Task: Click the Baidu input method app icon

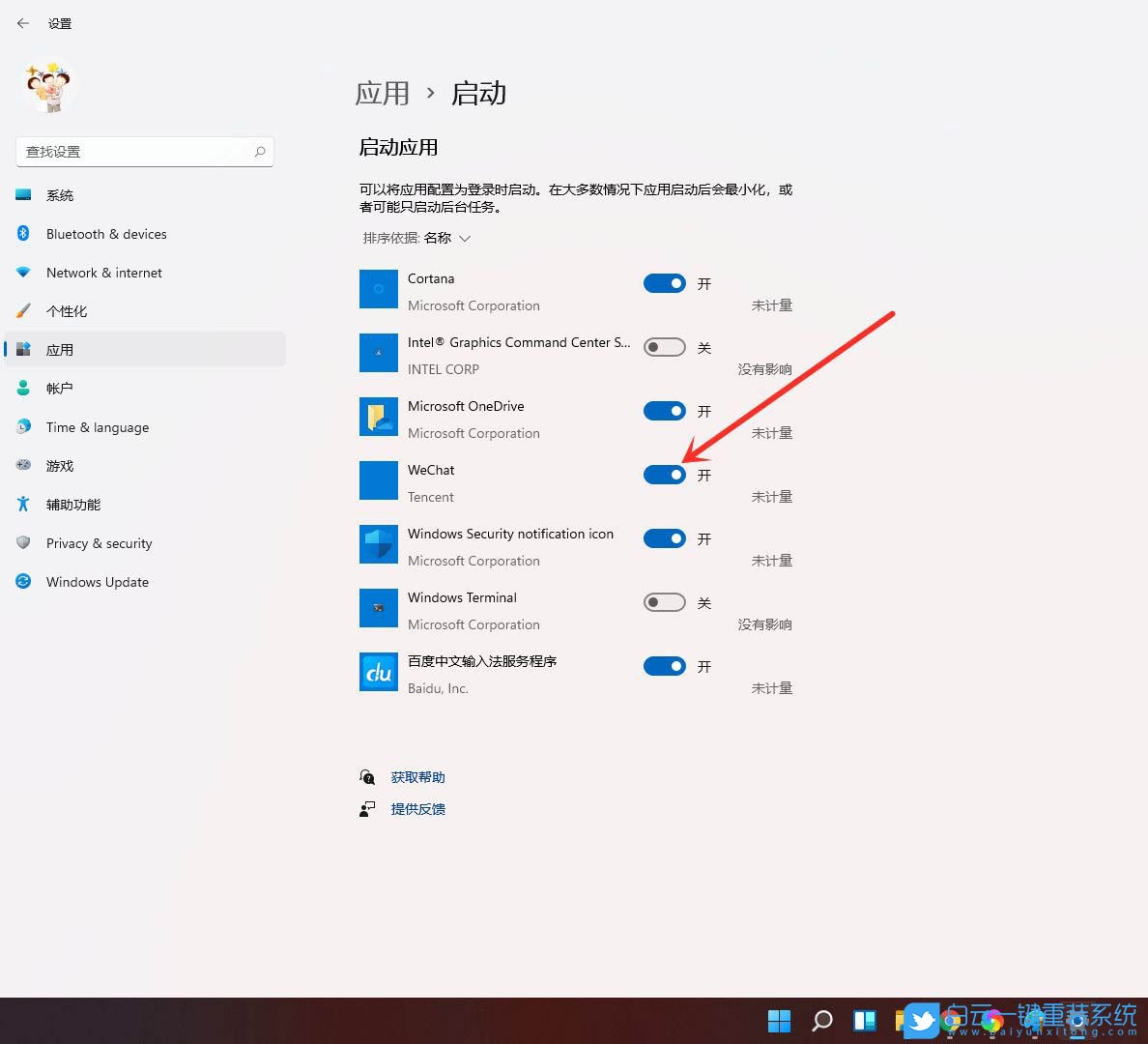Action: coord(378,672)
